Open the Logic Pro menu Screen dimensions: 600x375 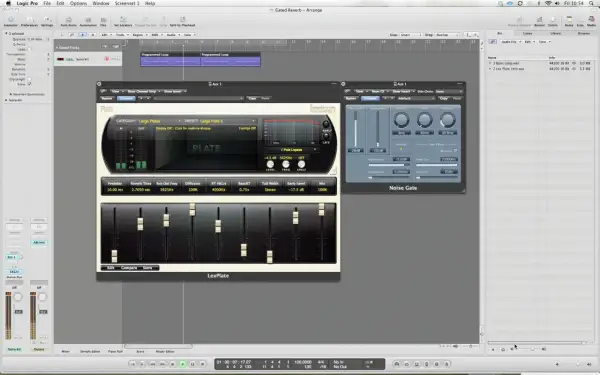[27, 3]
